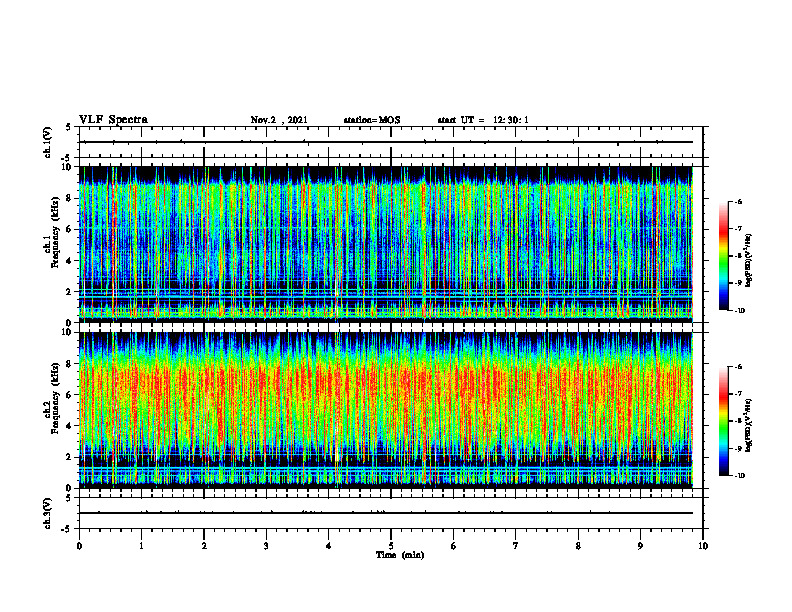
Task: Click the "ch.1(V)" waveform axis label
Action: pyautogui.click(x=48, y=142)
